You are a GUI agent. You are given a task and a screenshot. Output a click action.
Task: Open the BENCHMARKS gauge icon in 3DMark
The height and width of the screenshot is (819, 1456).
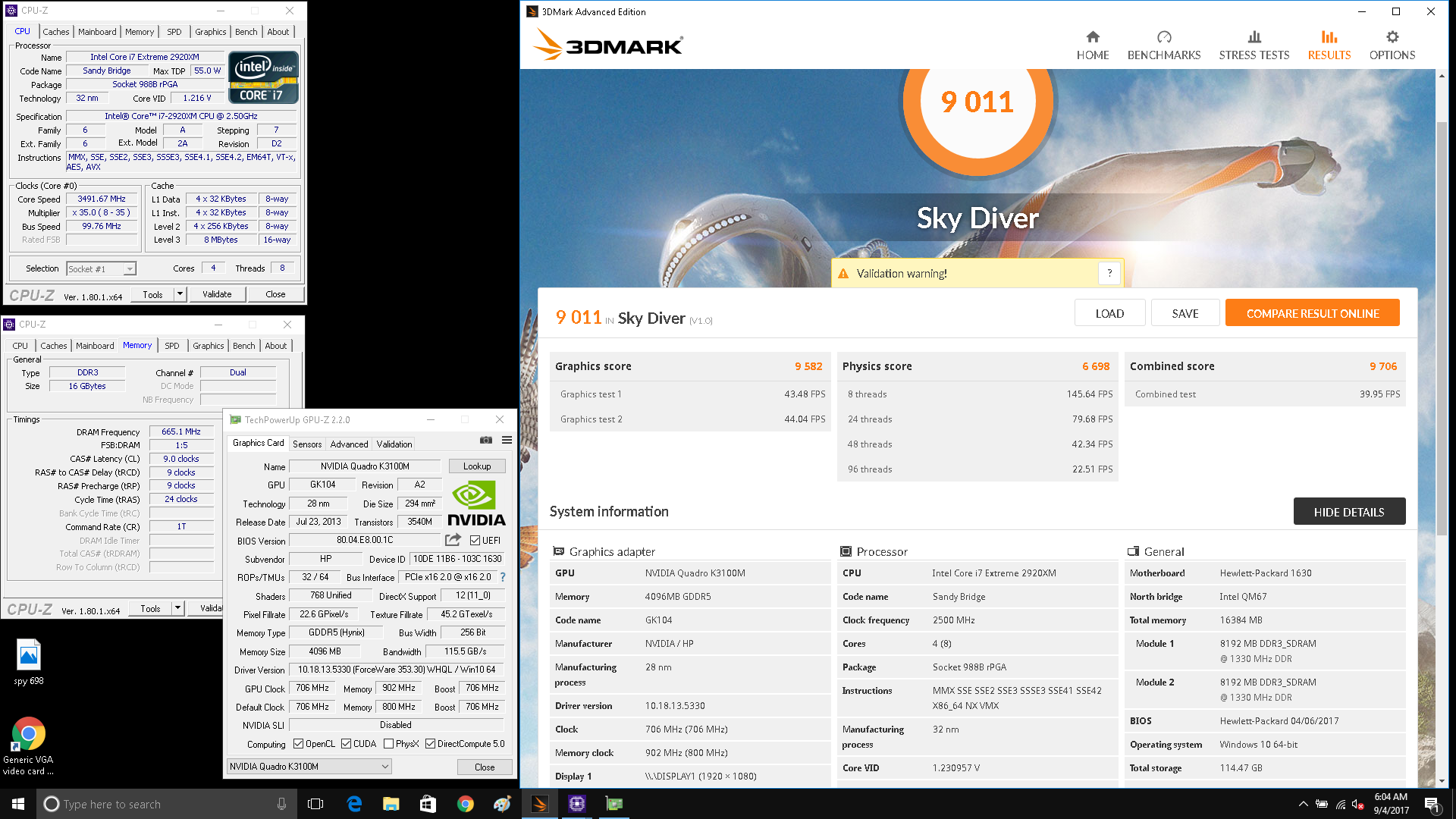click(x=1164, y=37)
